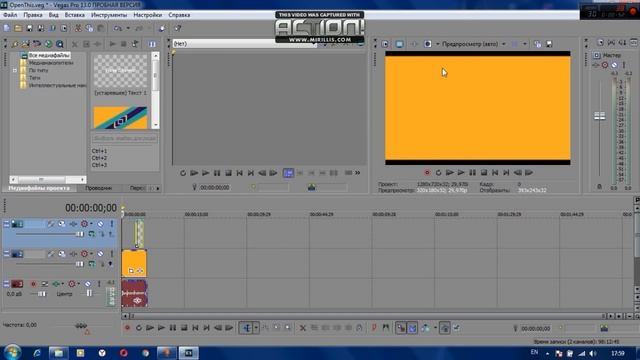Switch to the Проводник tab
The image size is (640, 360).
[x=98, y=188]
